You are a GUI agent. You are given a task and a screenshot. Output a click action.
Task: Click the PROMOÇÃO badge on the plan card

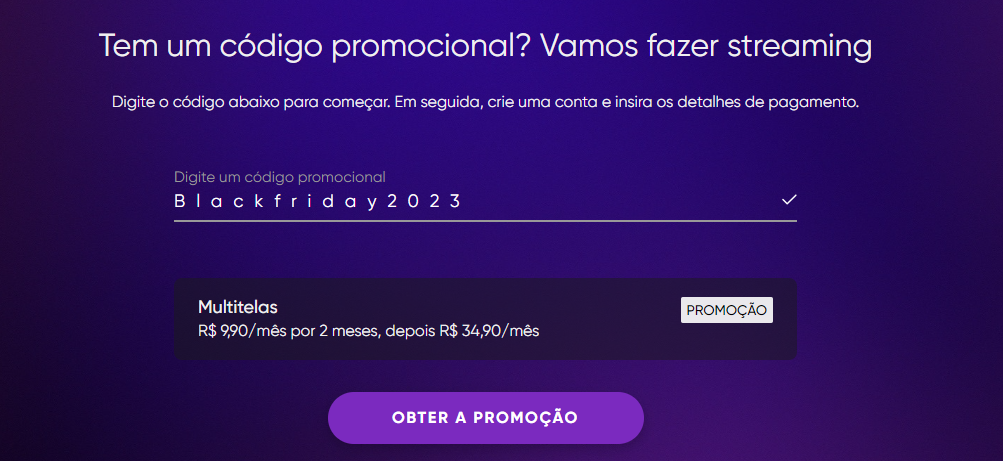[727, 310]
